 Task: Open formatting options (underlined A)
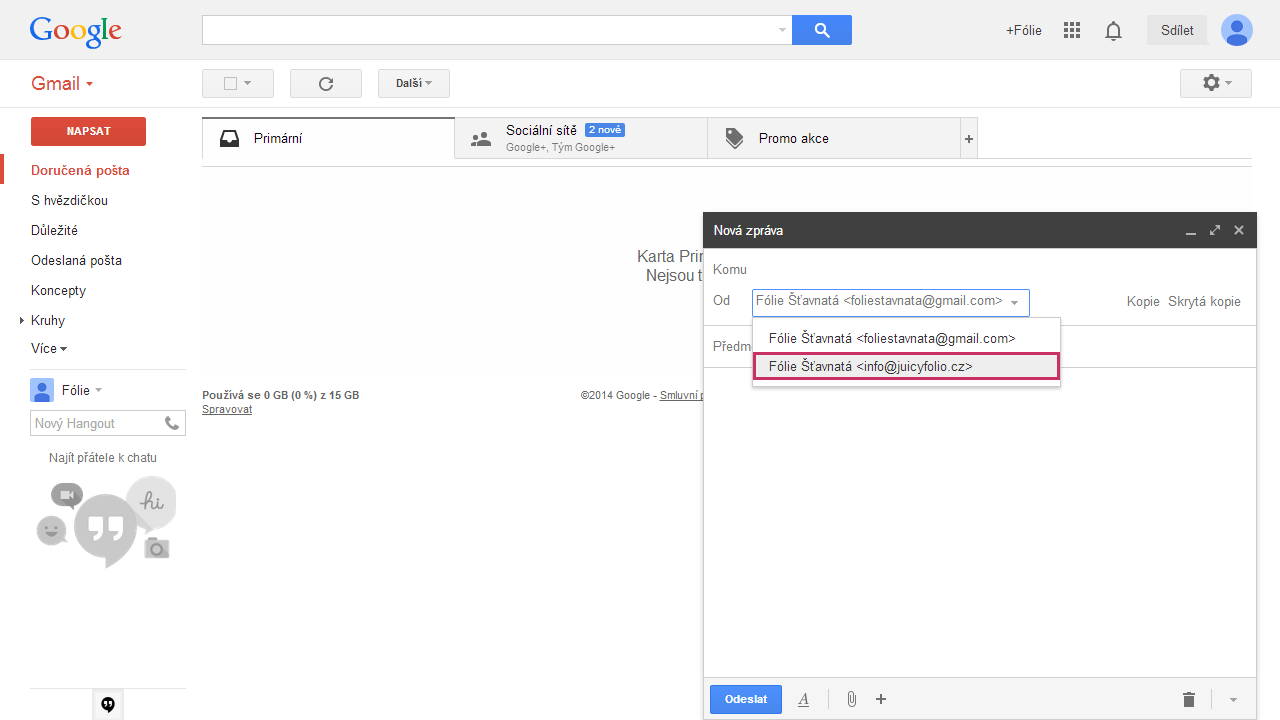[x=803, y=699]
